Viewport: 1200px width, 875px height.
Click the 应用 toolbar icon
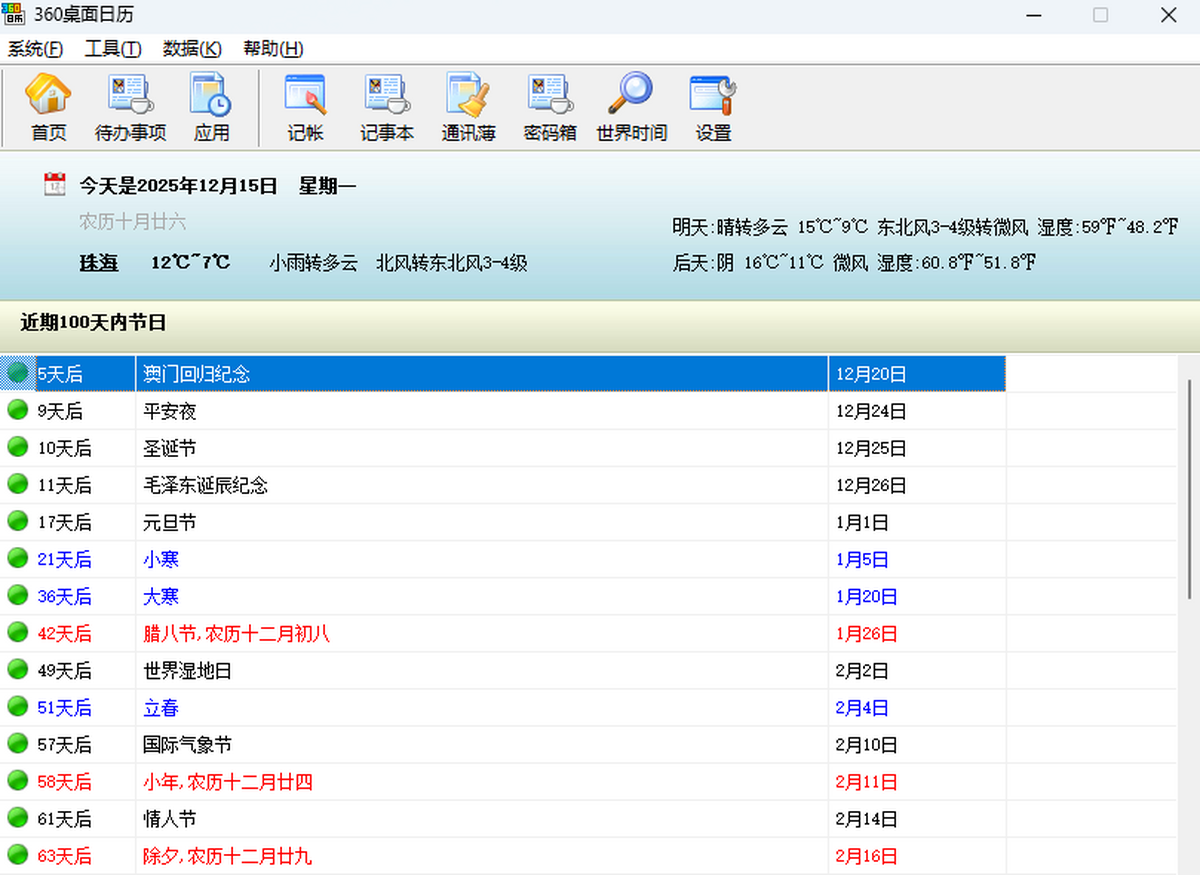coord(211,106)
